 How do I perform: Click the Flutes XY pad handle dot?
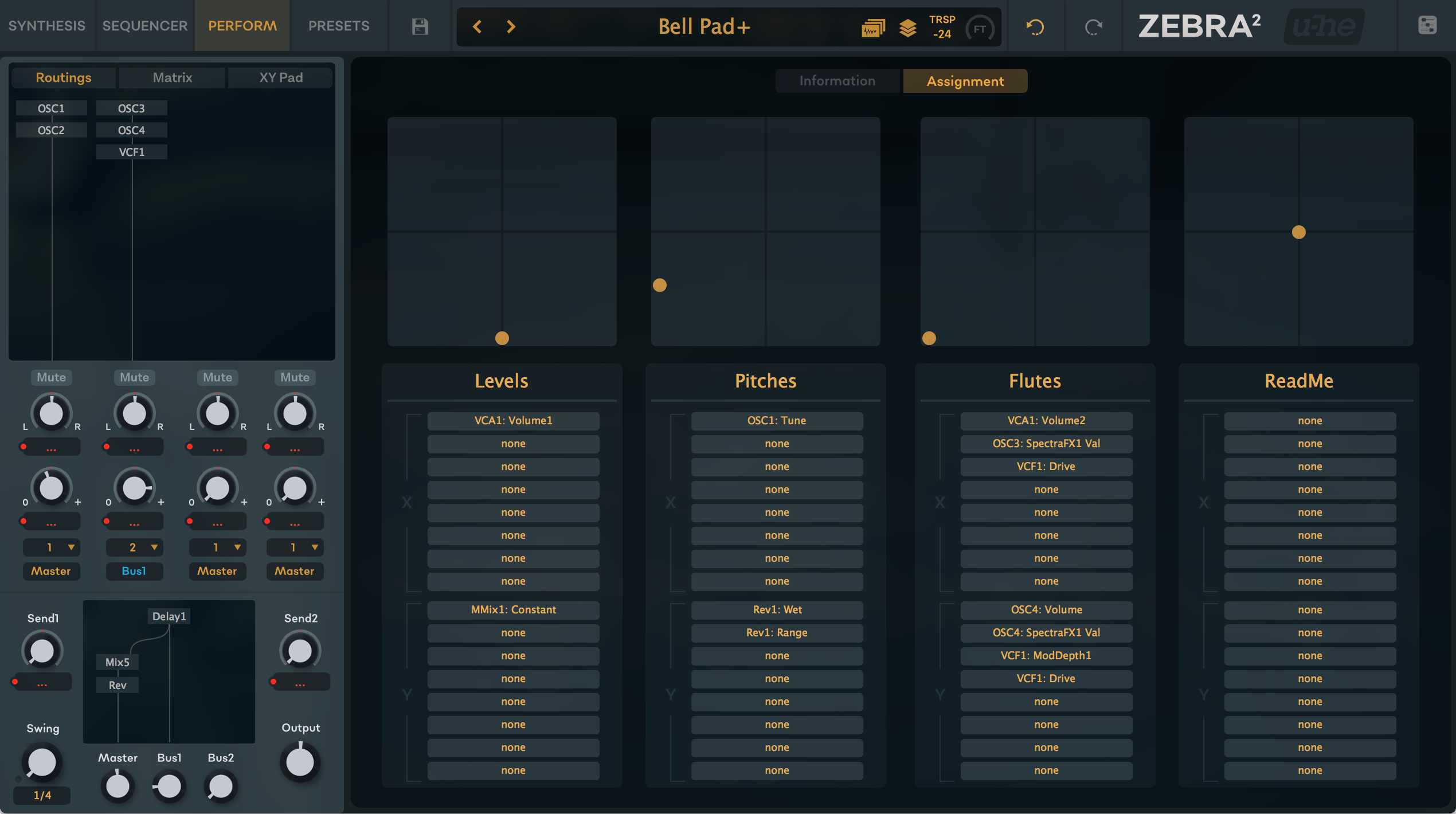tap(929, 338)
